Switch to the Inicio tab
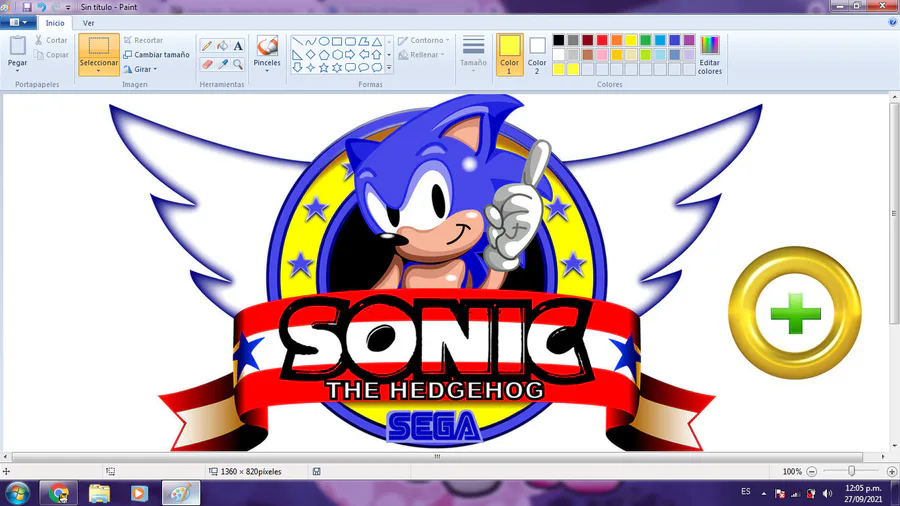 click(x=55, y=23)
